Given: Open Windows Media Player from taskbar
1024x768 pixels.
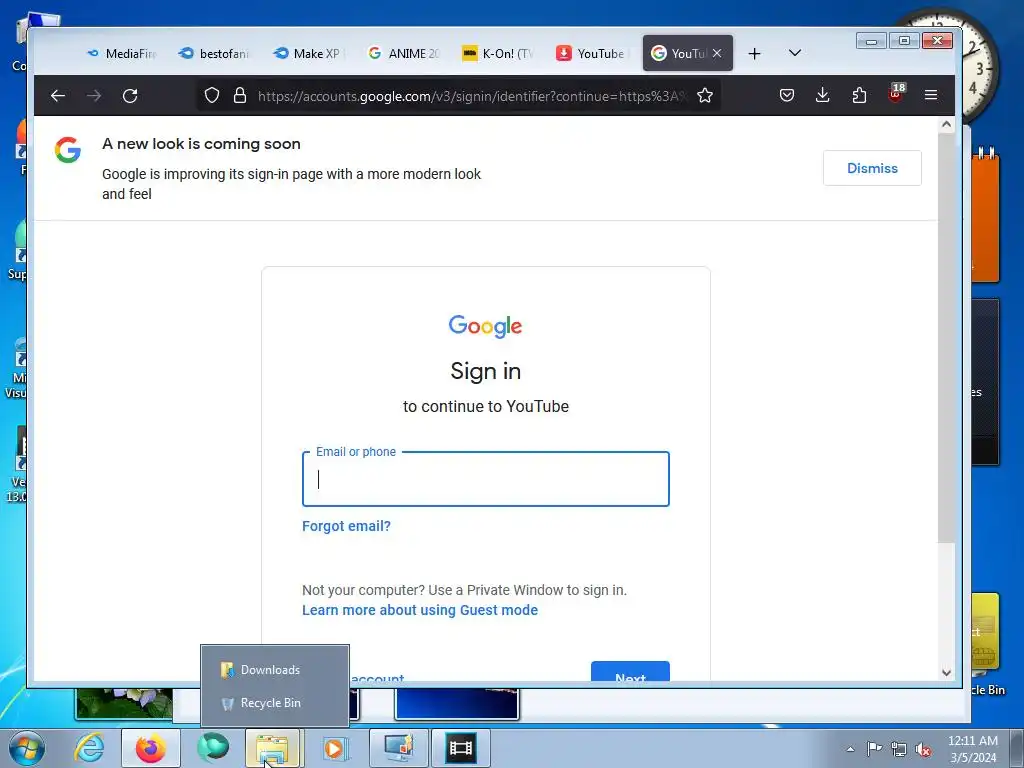Looking at the screenshot, I should [334, 748].
